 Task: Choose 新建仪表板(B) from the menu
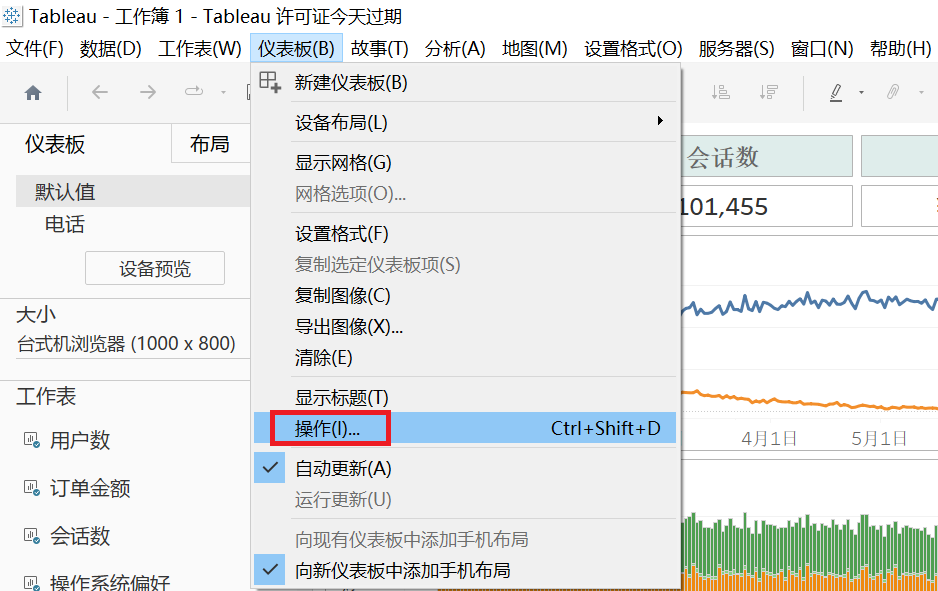[x=465, y=83]
